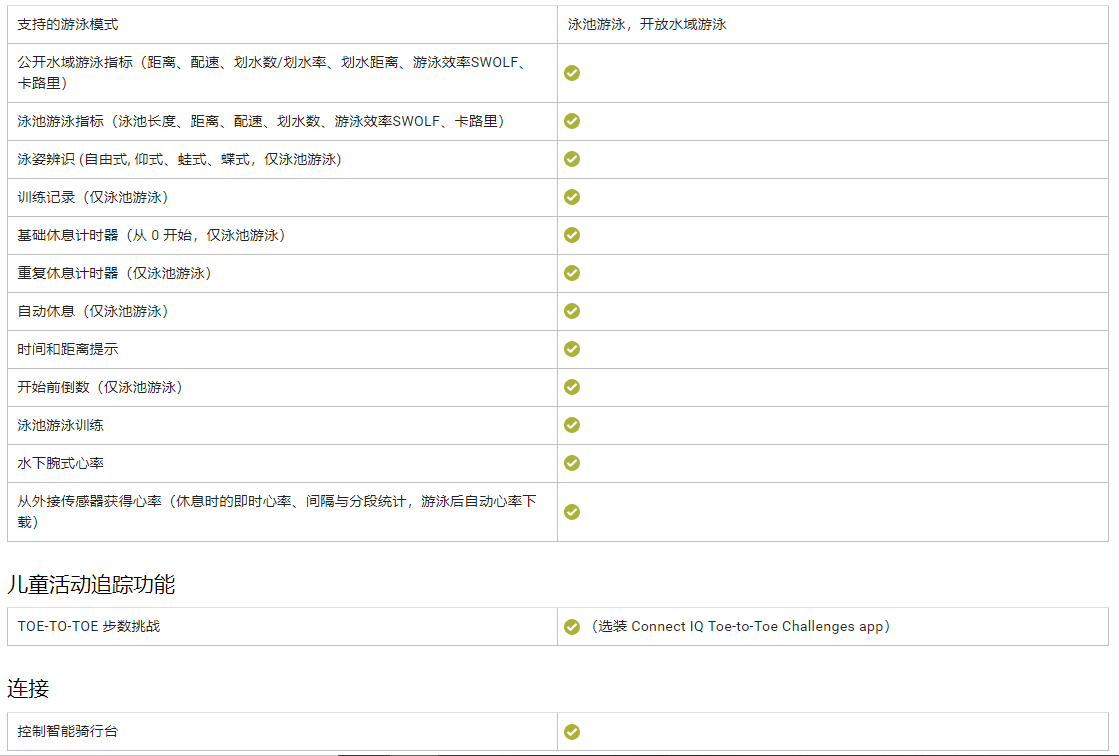Viewport: 1119px width, 756px height.
Task: Click checkmark icon for 控制智能骑行台 row
Action: pos(572,732)
